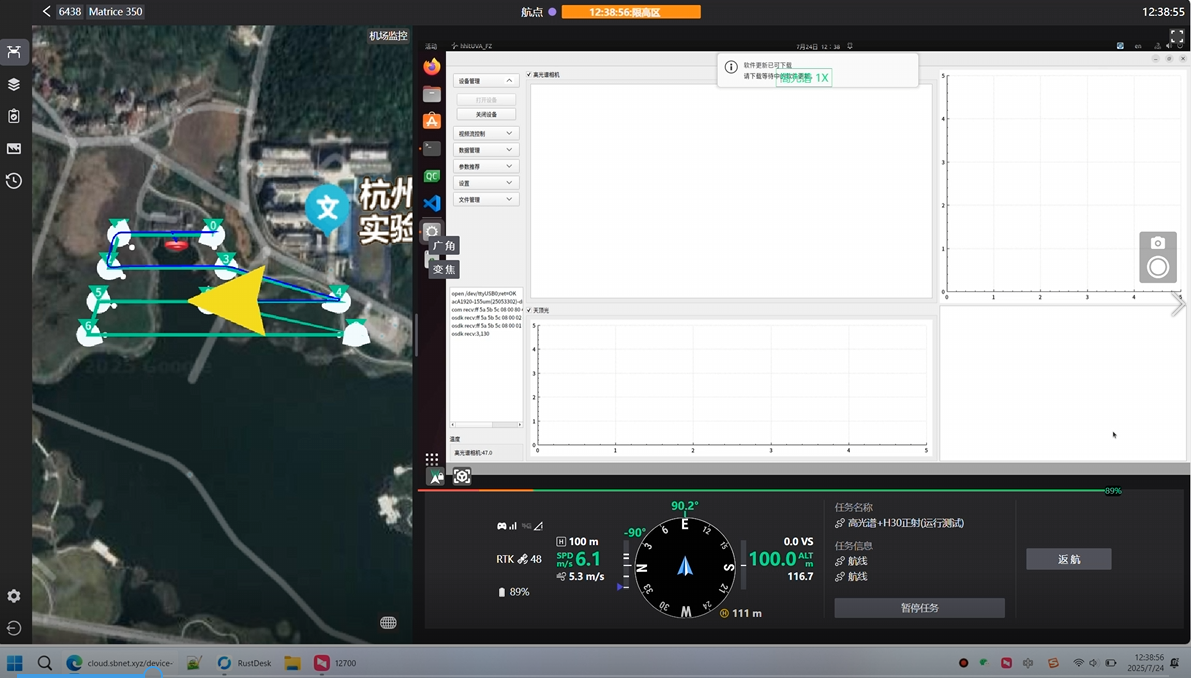This screenshot has width=1191, height=678.
Task: Open Visual Studio Code from Ubuntu dock
Action: 432,203
